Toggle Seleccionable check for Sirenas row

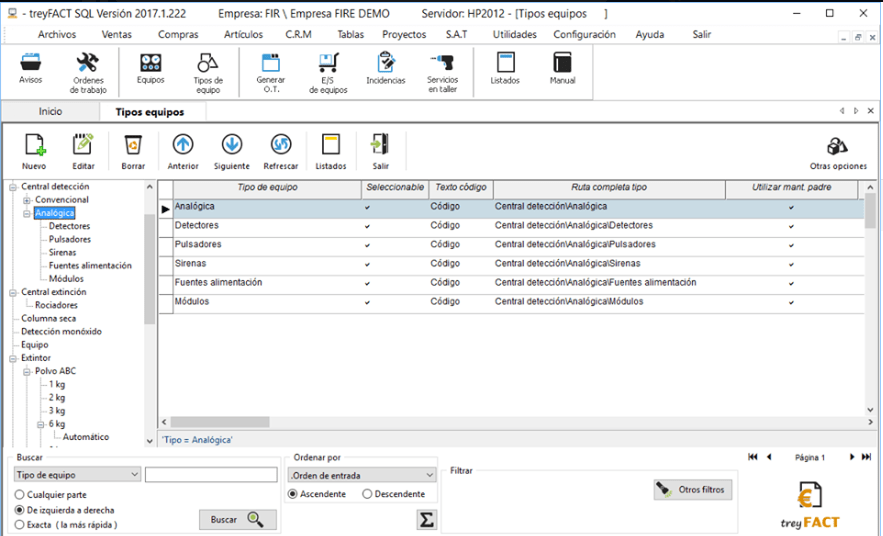tap(367, 264)
